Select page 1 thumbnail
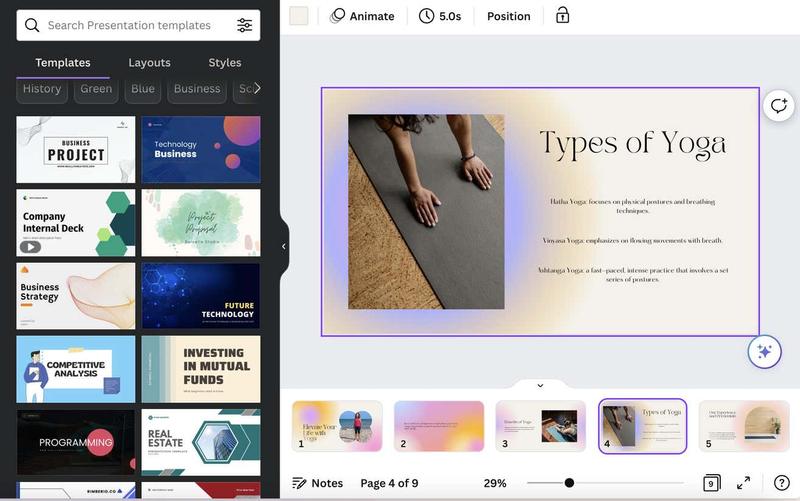This screenshot has width=800, height=501. point(337,426)
